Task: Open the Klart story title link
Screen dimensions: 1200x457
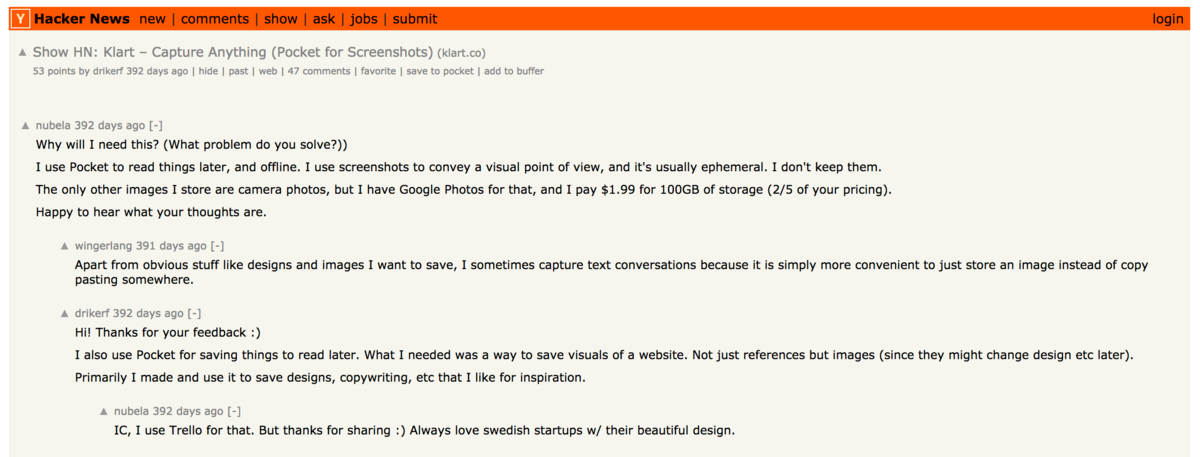Action: click(x=233, y=52)
